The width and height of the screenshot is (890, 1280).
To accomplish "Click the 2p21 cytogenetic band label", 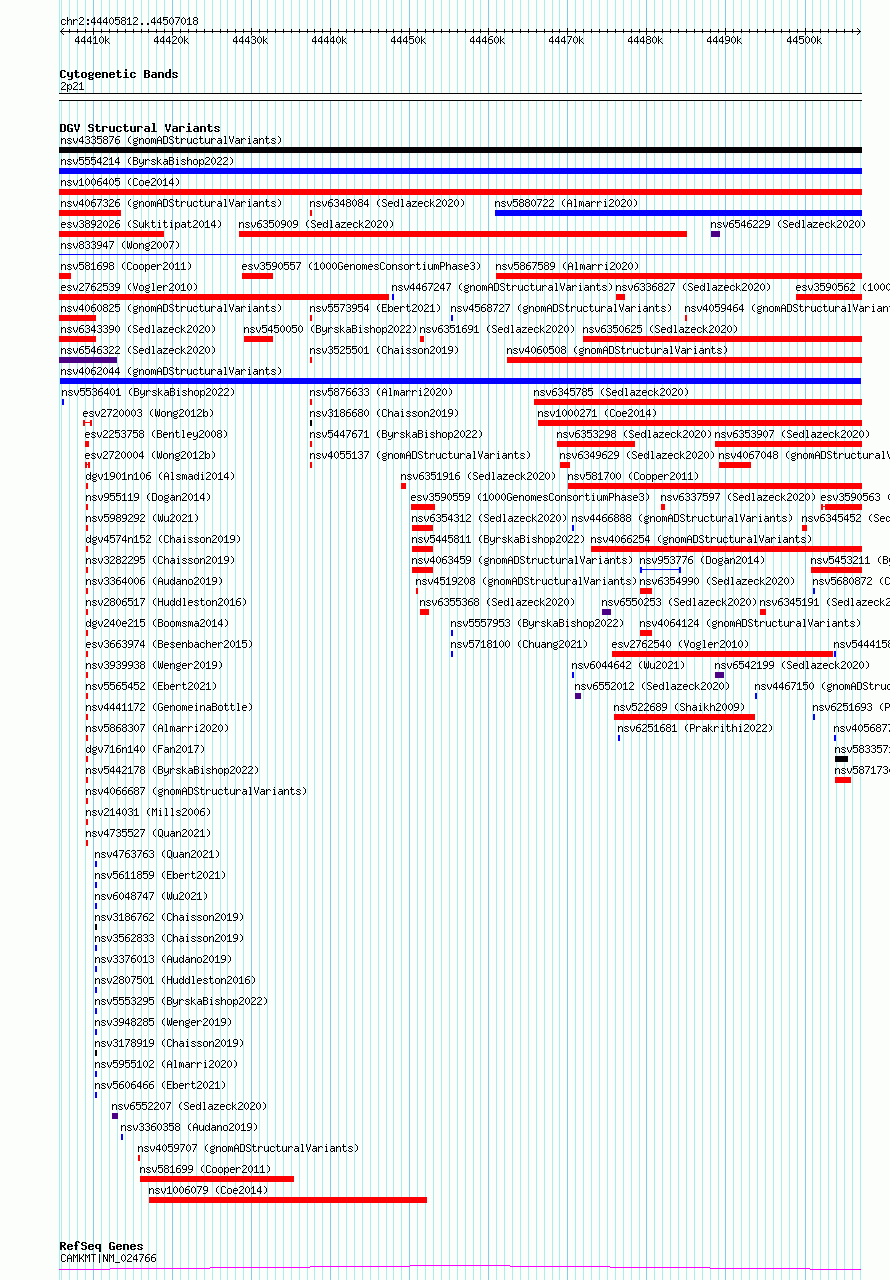I will 72,86.
